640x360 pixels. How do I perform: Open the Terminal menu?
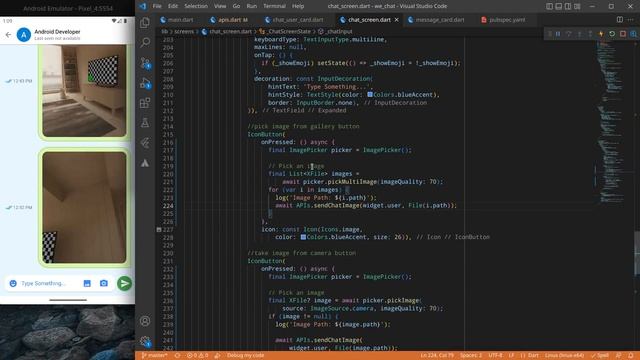click(274, 6)
